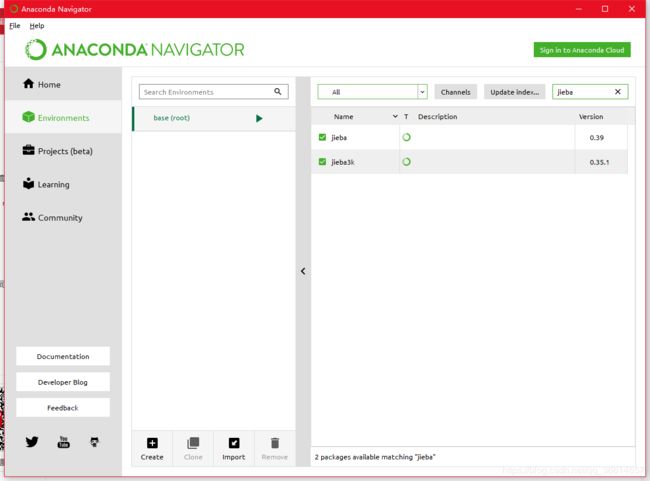Click the T column header

[x=406, y=117]
